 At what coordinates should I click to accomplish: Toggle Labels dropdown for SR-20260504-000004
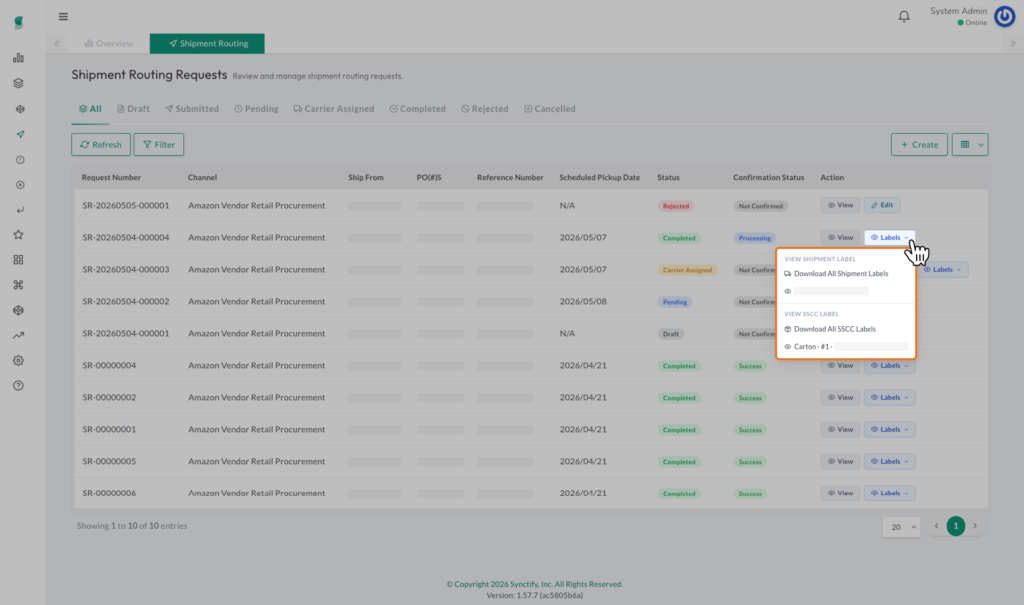point(889,237)
